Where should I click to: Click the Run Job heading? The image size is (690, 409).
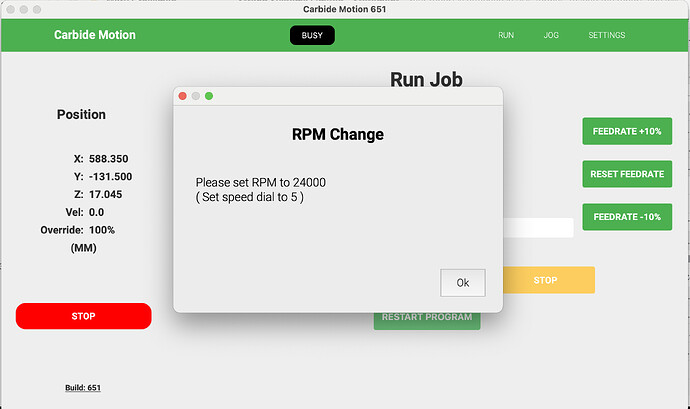(426, 80)
